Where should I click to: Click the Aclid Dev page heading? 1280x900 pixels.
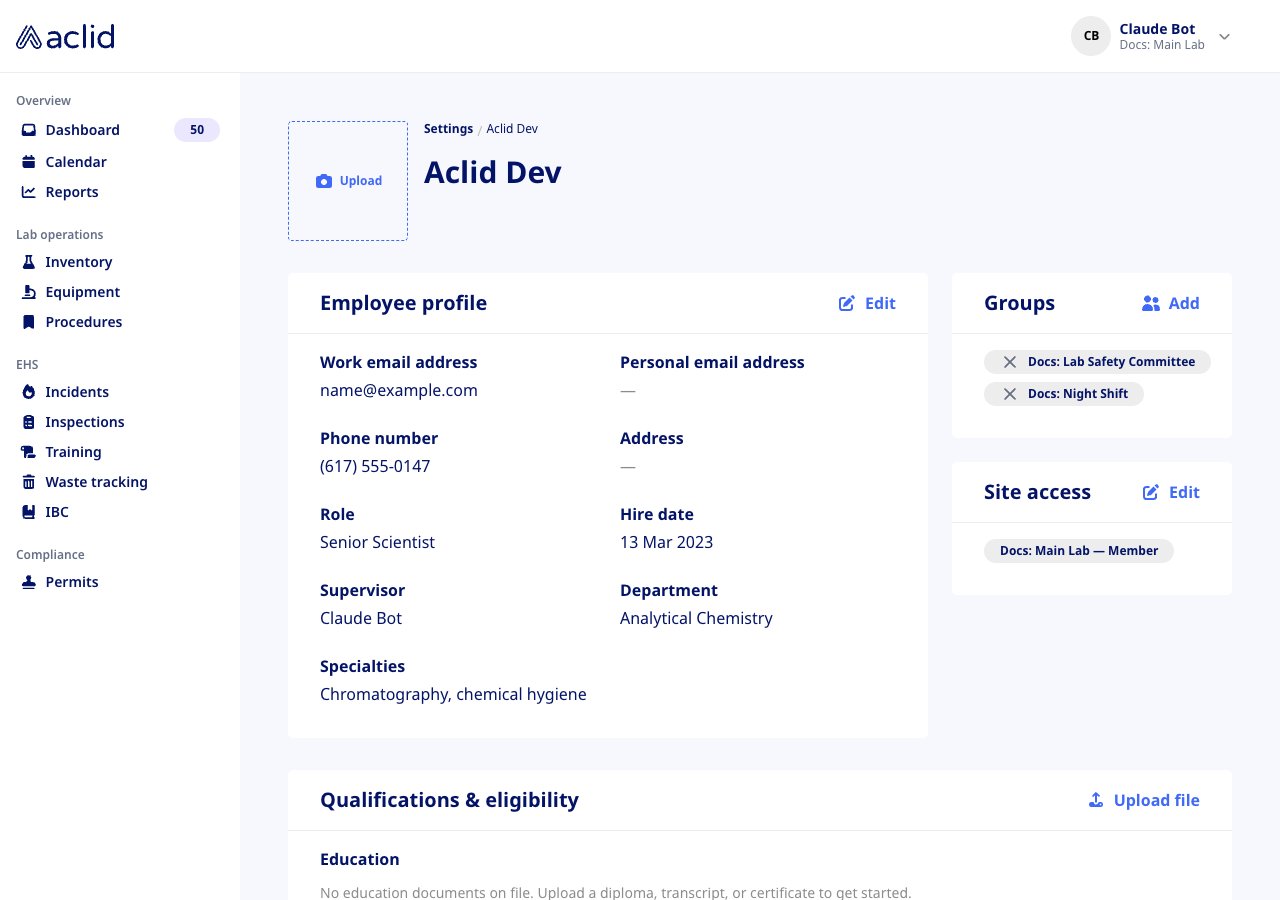coord(493,172)
